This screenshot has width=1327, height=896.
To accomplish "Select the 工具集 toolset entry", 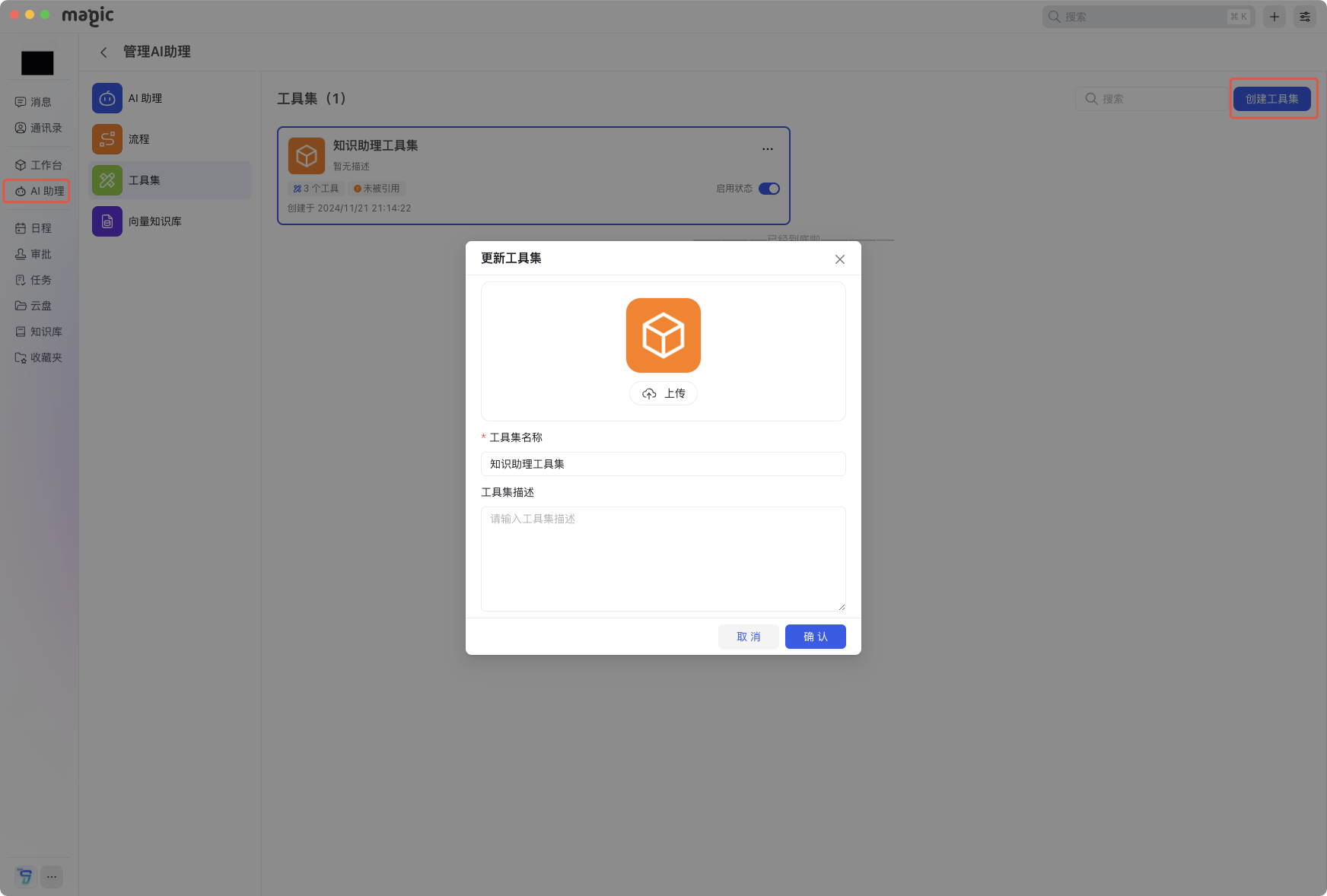I will click(x=170, y=180).
